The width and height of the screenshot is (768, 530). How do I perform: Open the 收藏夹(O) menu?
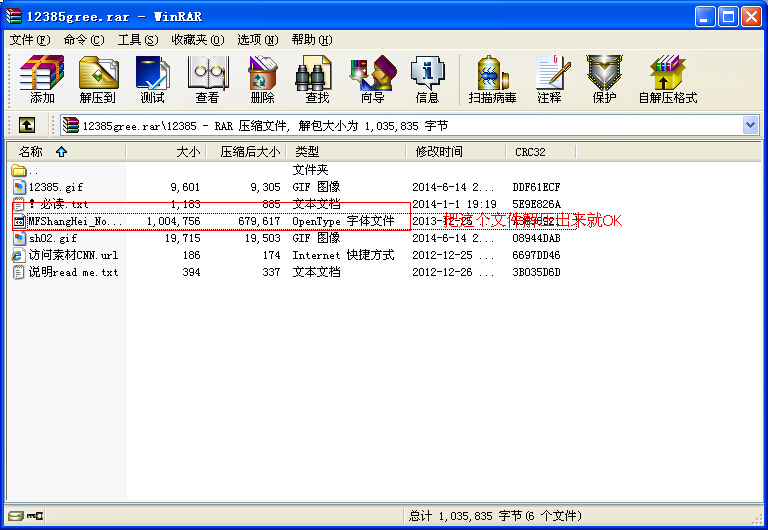[x=197, y=40]
